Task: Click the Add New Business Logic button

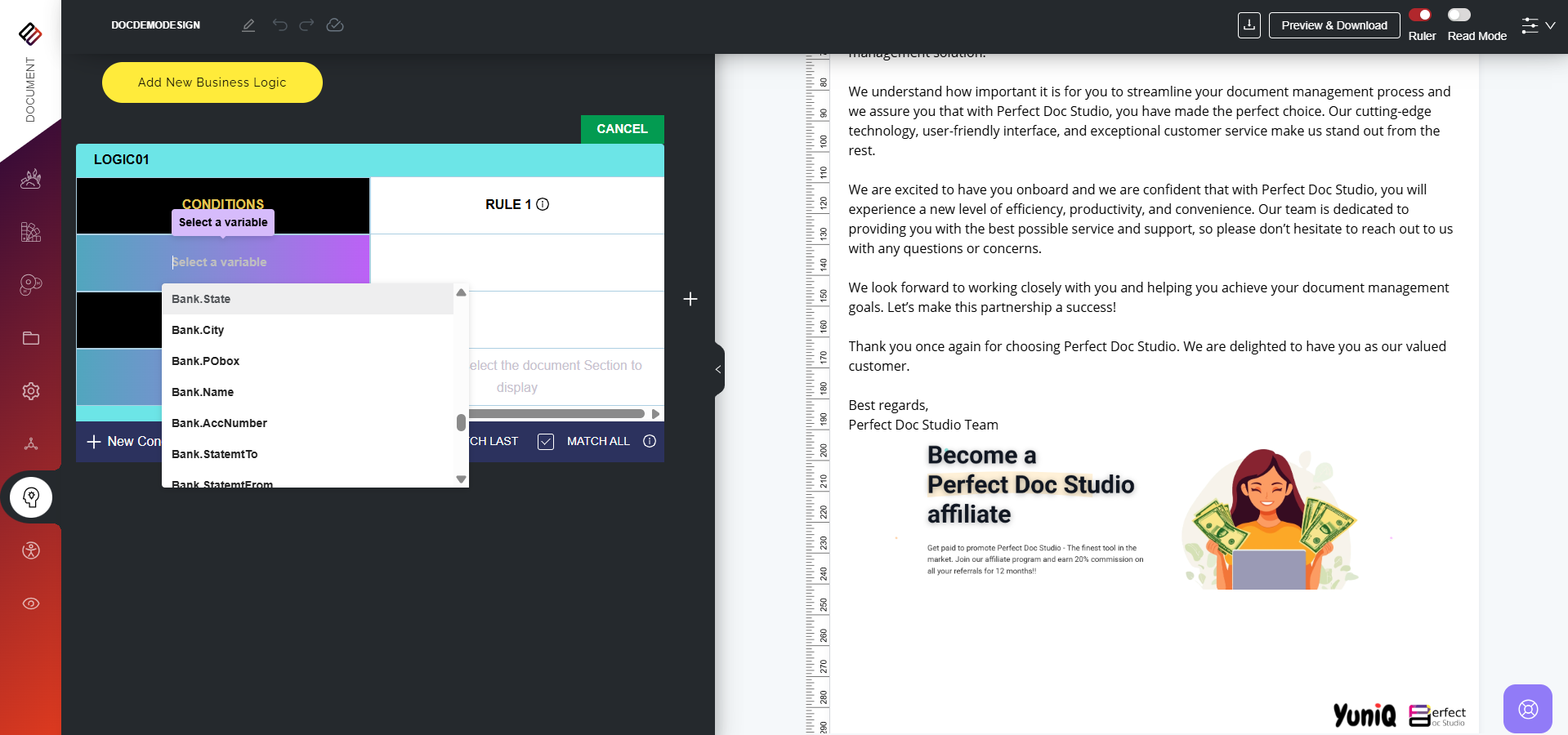Action: click(212, 82)
